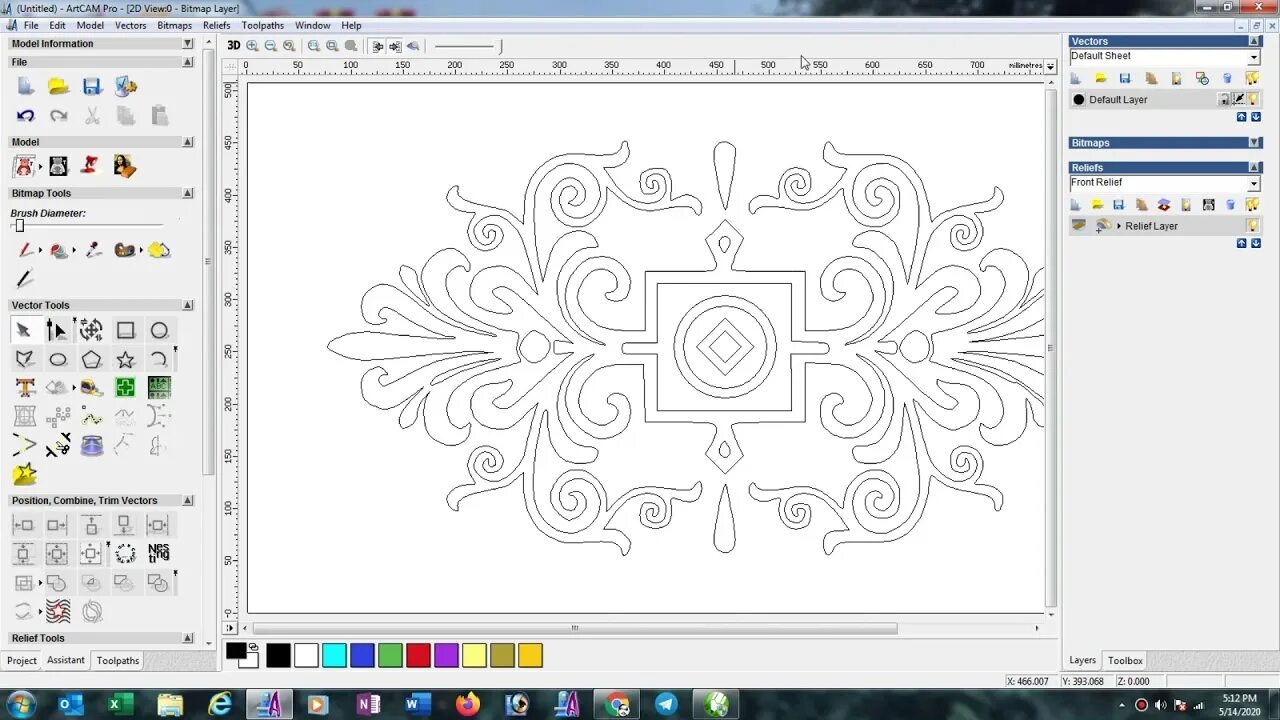Image resolution: width=1280 pixels, height=720 pixels.
Task: Select the Create Ellipse tool
Action: (x=58, y=359)
